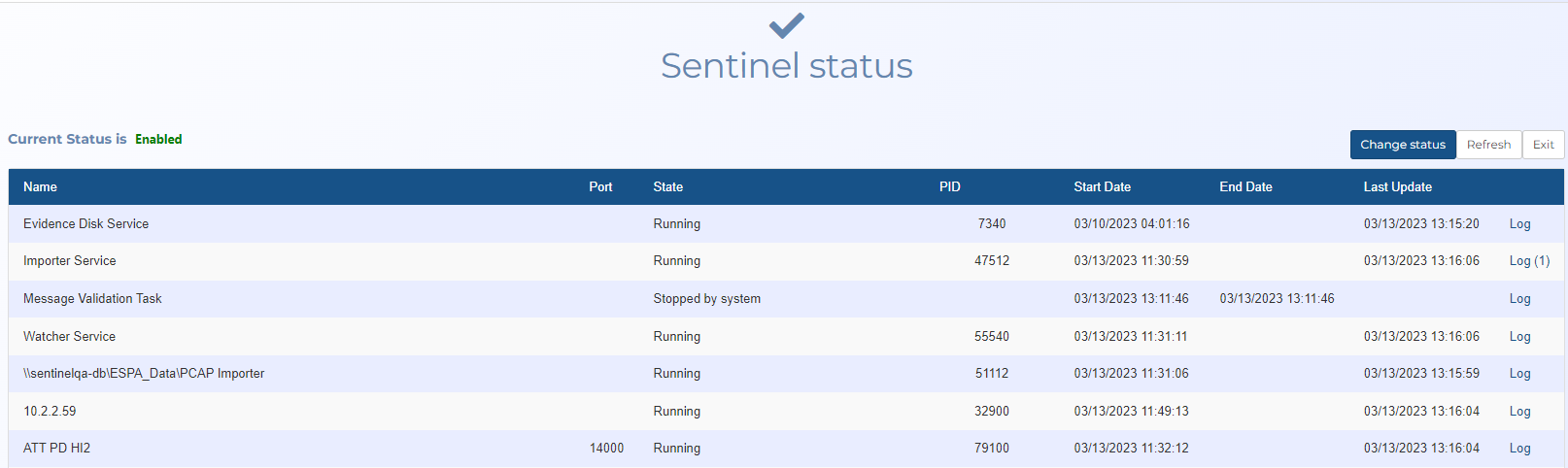Click the Start Date column header

click(x=1102, y=187)
